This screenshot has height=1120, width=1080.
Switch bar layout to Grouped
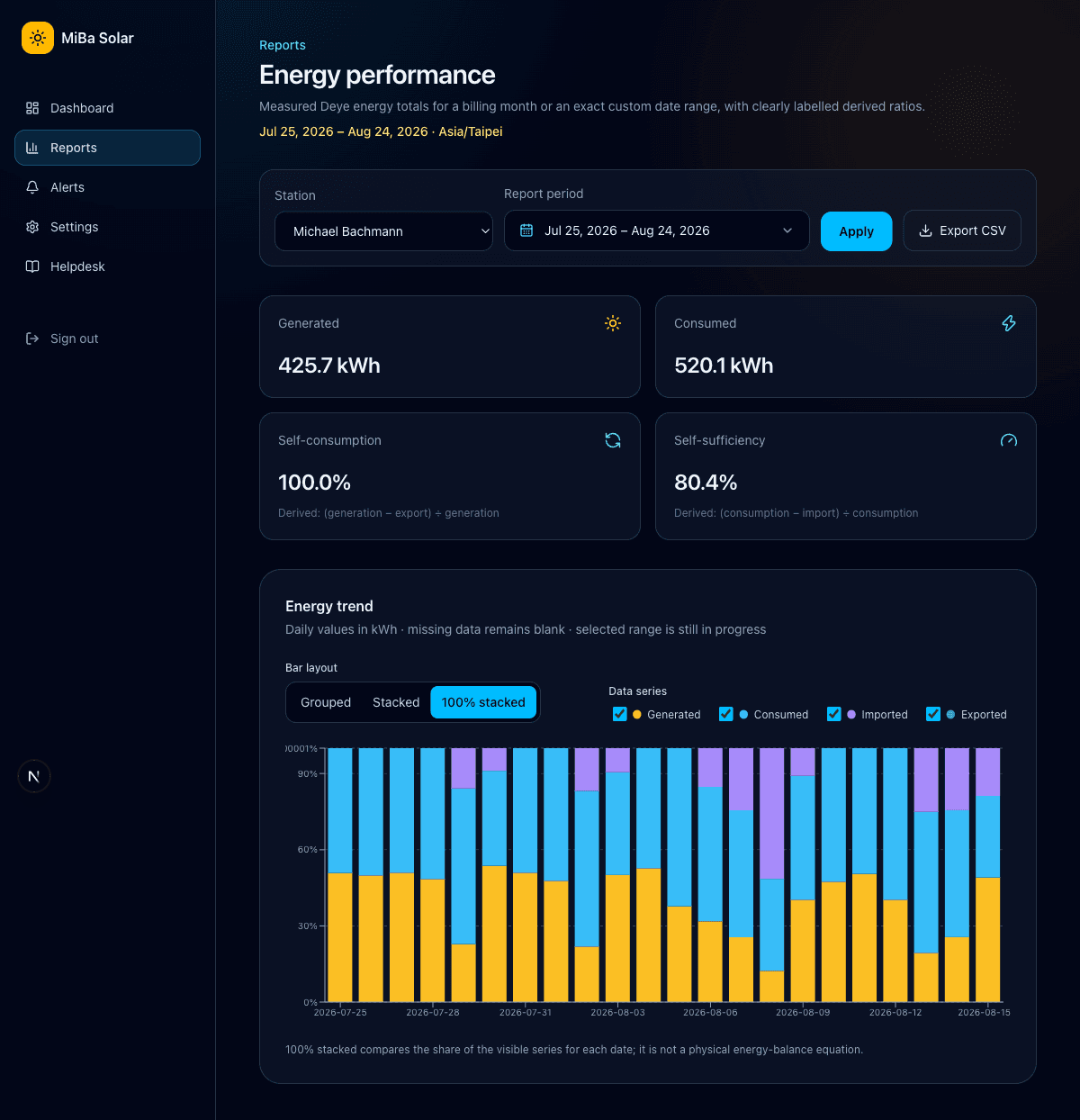click(326, 702)
